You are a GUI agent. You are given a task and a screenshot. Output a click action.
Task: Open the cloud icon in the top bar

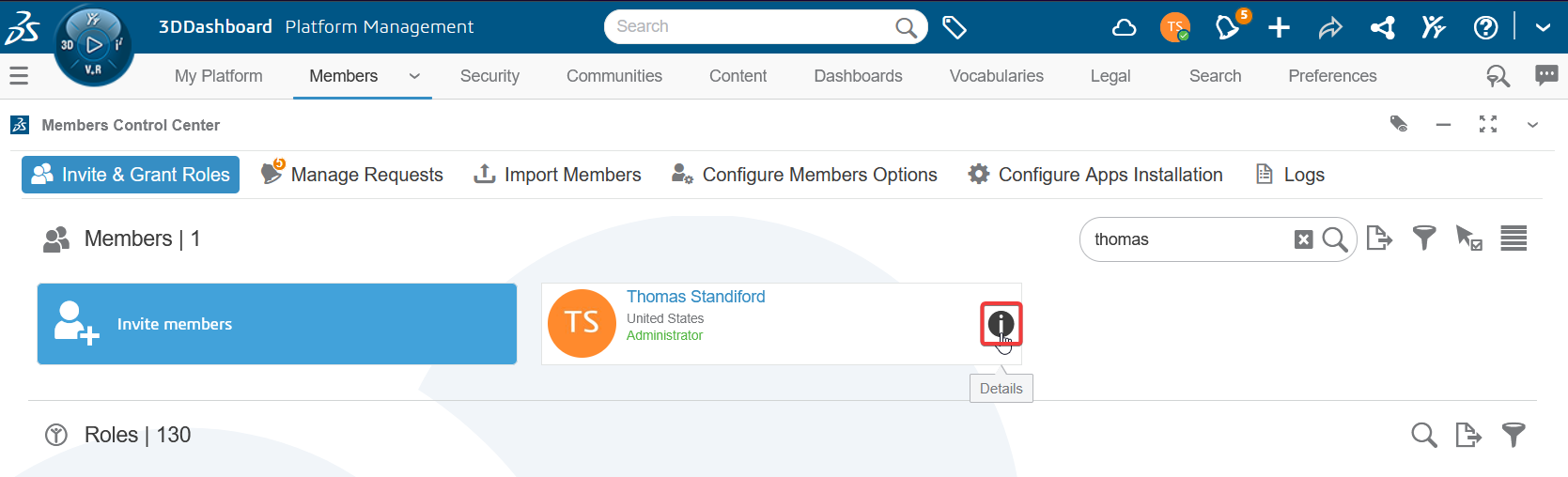(x=1125, y=27)
